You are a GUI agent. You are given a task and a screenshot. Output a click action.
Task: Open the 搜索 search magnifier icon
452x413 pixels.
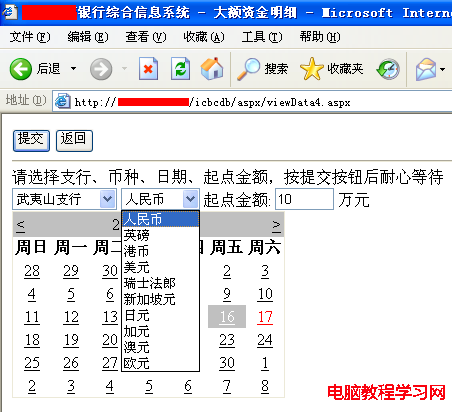coord(248,69)
